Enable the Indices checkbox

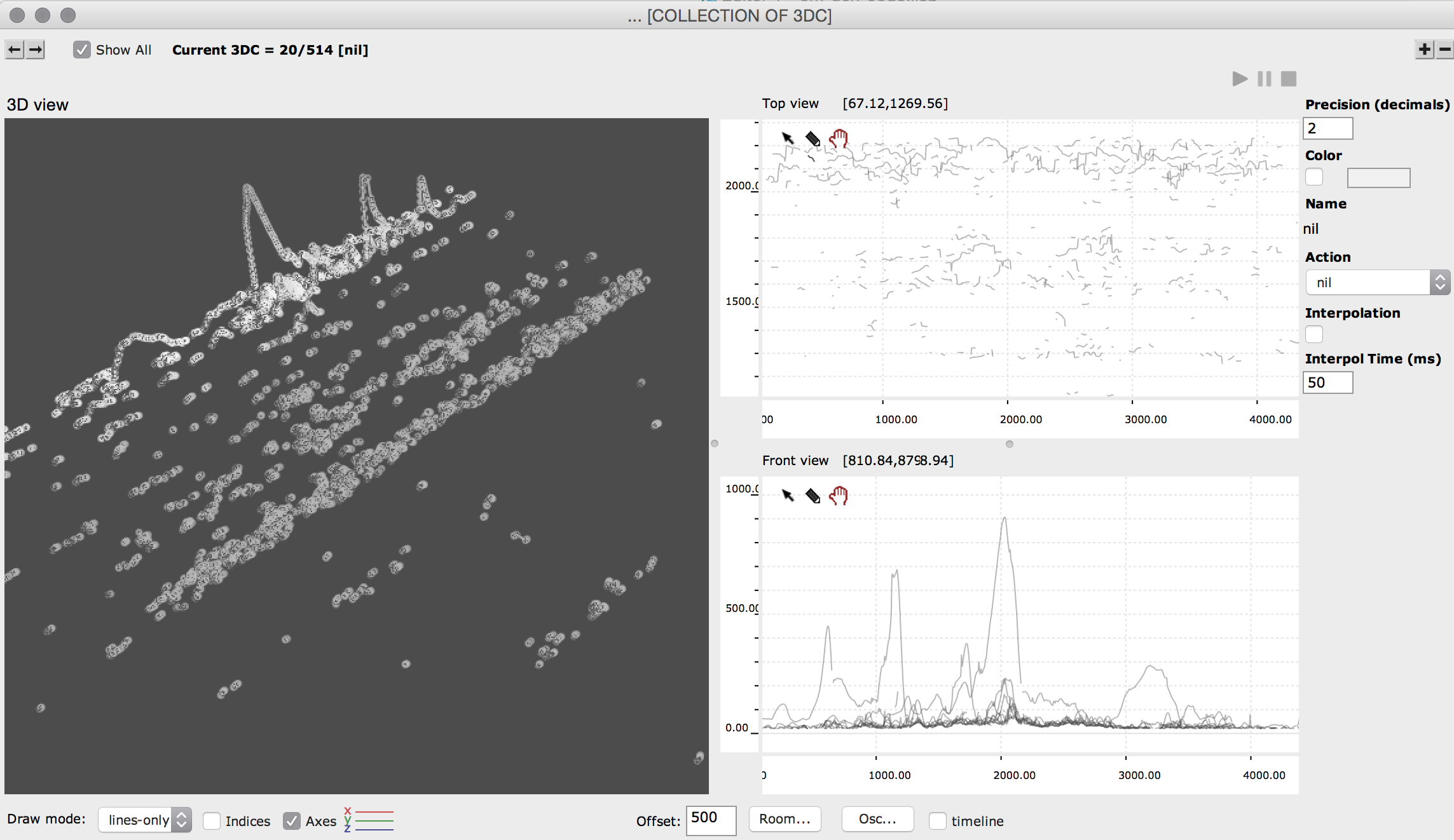click(212, 820)
